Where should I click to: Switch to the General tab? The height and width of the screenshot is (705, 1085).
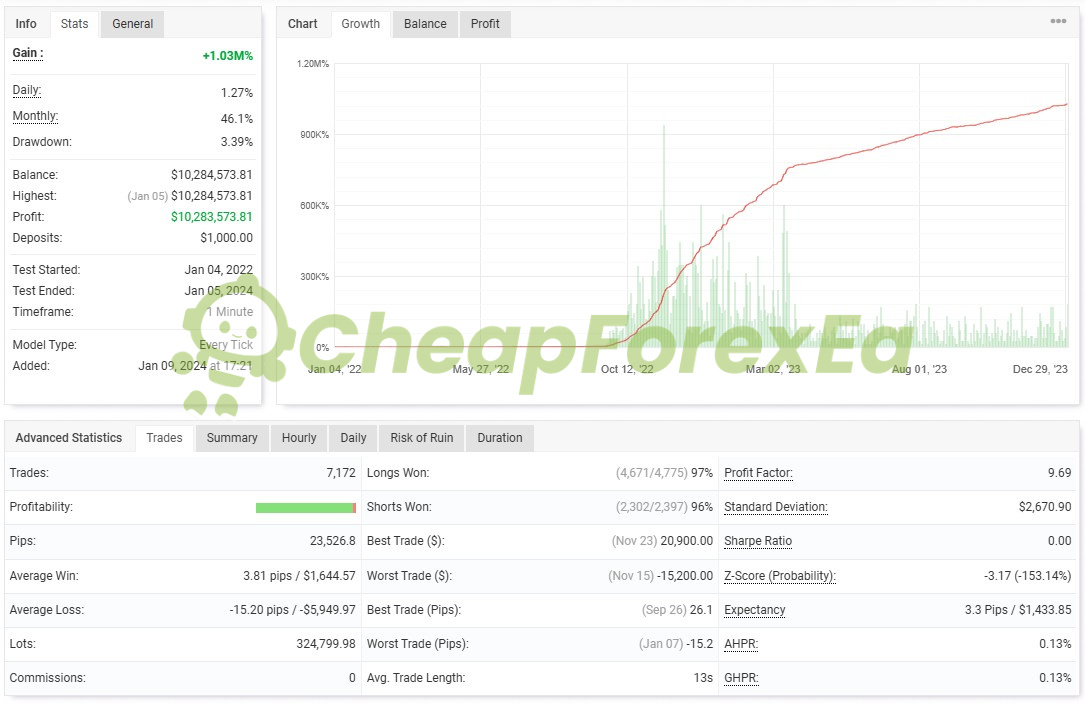[x=132, y=24]
